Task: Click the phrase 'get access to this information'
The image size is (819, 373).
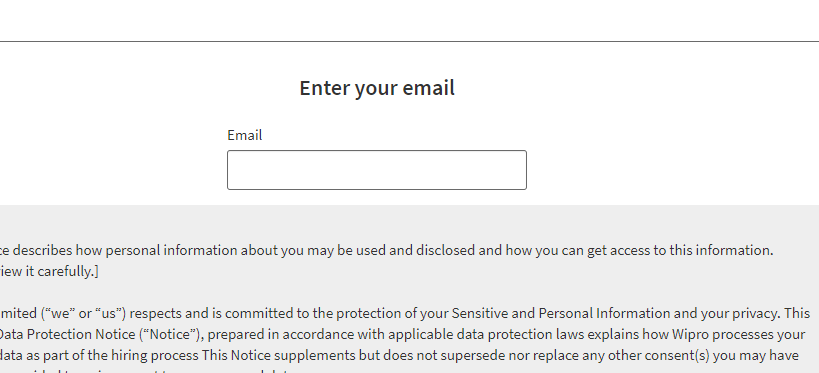Action: 679,250
